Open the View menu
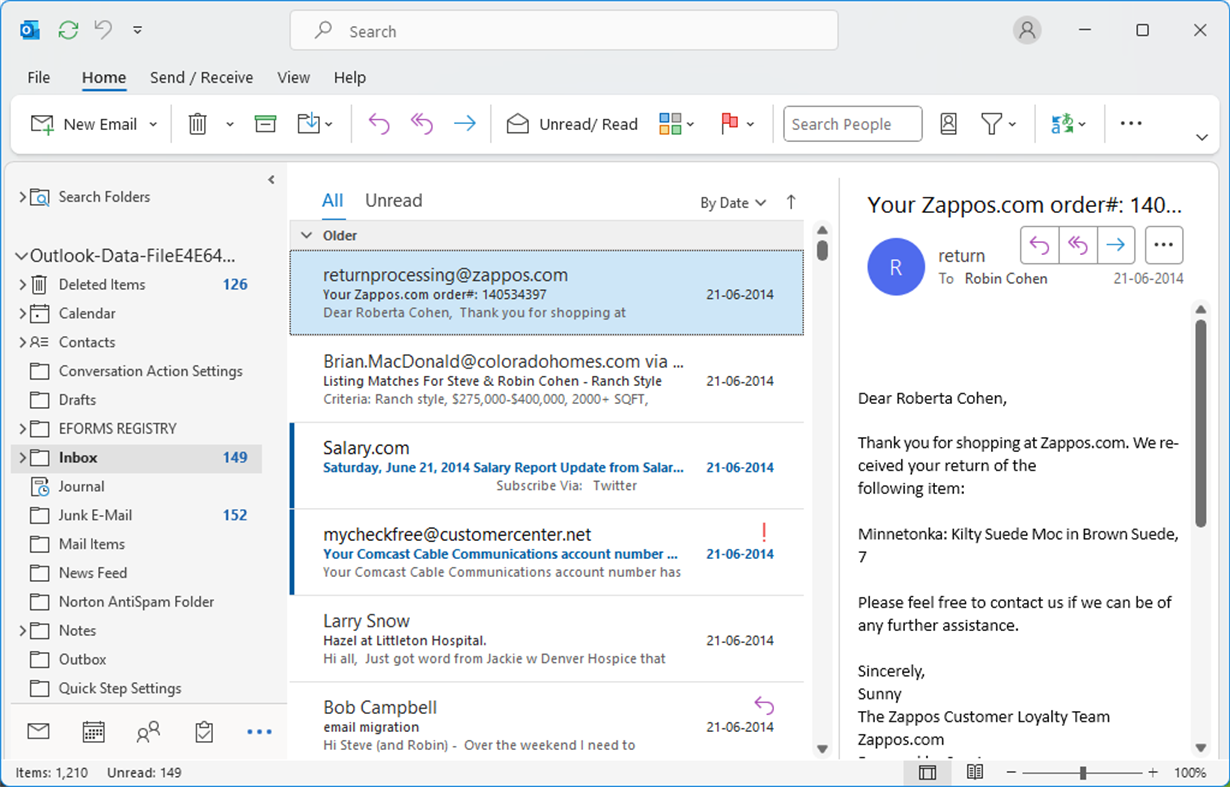This screenshot has height=787, width=1230. pyautogui.click(x=293, y=77)
